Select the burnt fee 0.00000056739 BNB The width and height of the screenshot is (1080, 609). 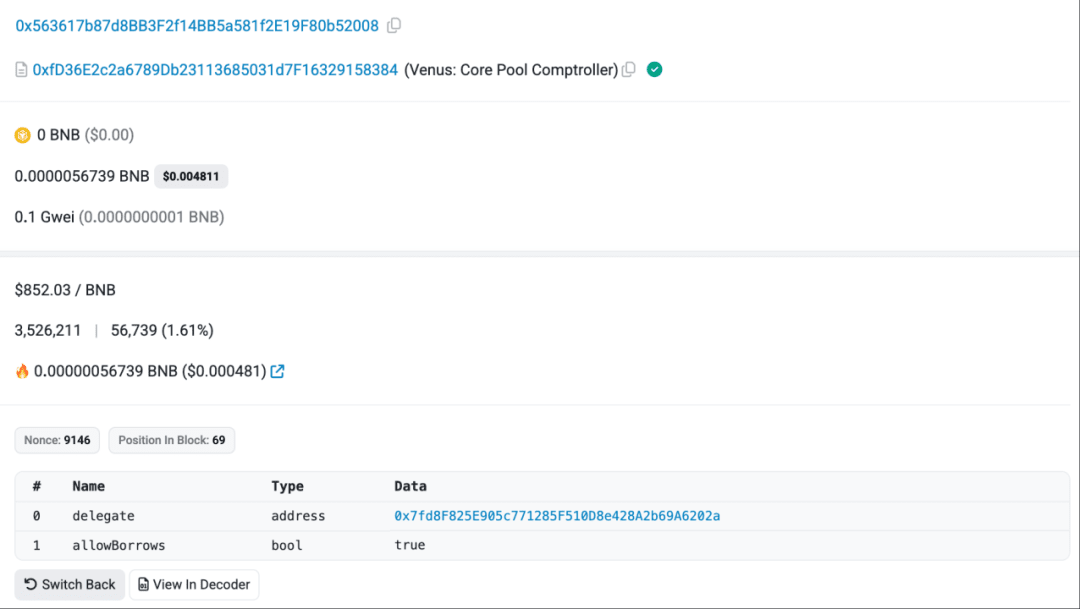click(105, 371)
